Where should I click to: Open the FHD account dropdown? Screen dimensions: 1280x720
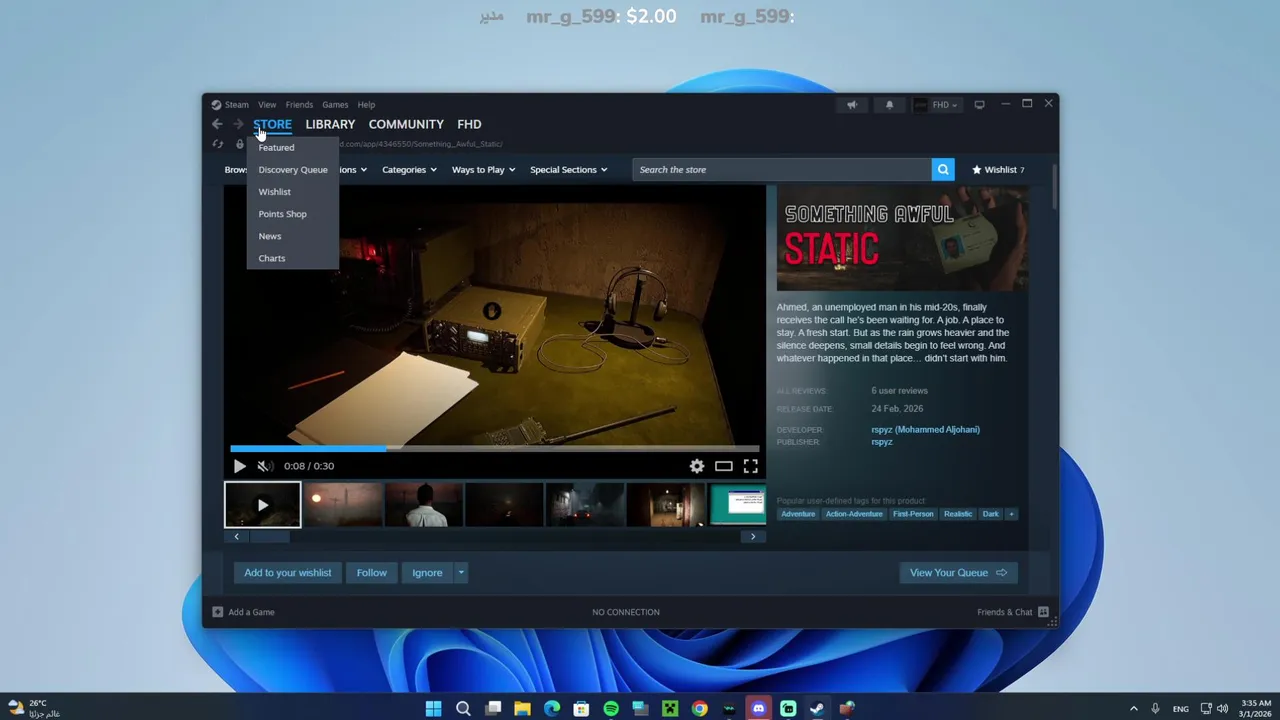pos(936,104)
